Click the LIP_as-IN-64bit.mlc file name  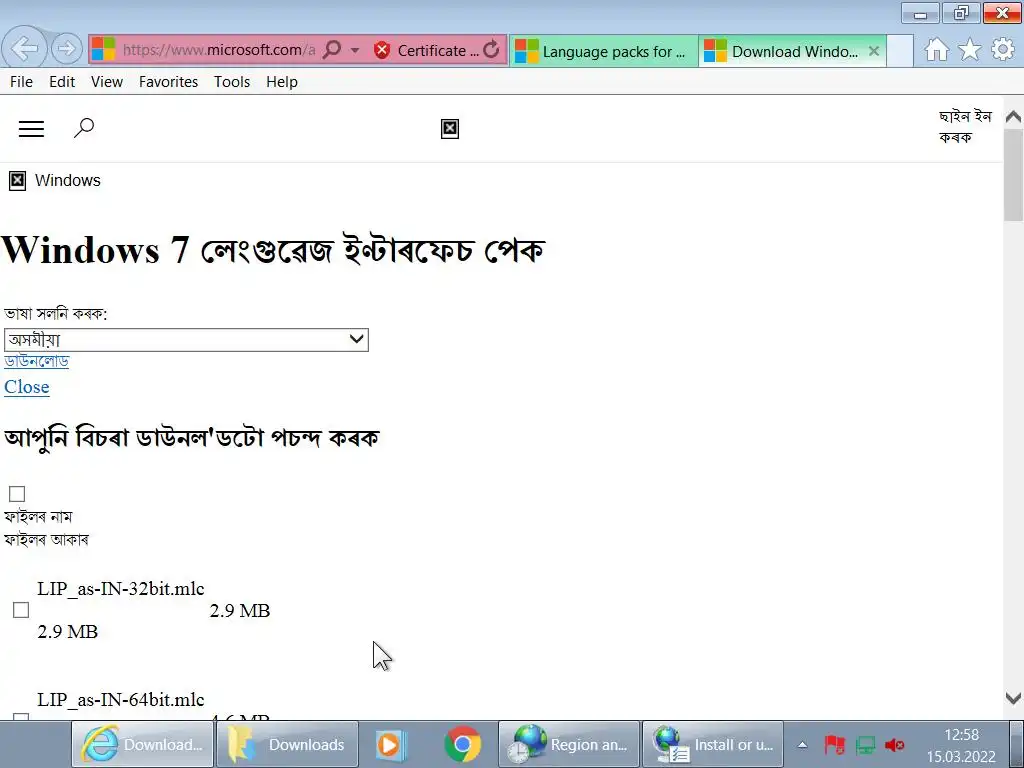pos(121,699)
